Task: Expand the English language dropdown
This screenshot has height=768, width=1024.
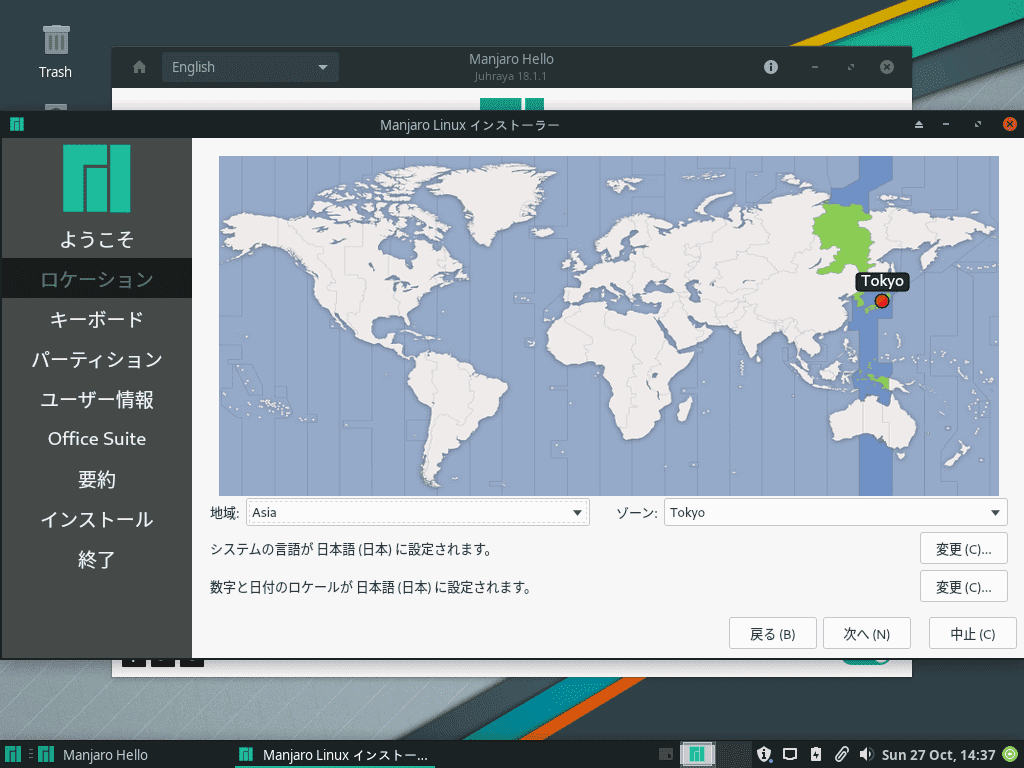Action: coord(250,67)
